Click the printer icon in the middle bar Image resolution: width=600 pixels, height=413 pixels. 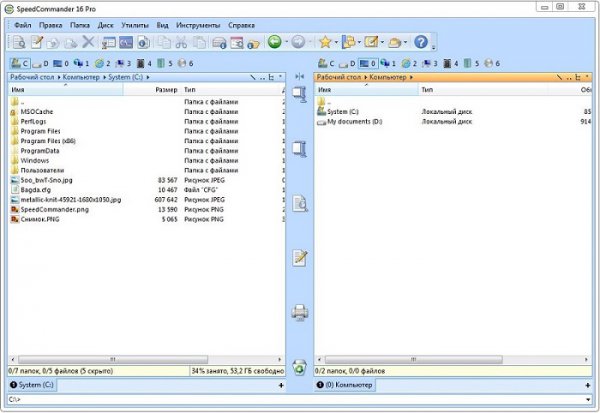tap(300, 312)
